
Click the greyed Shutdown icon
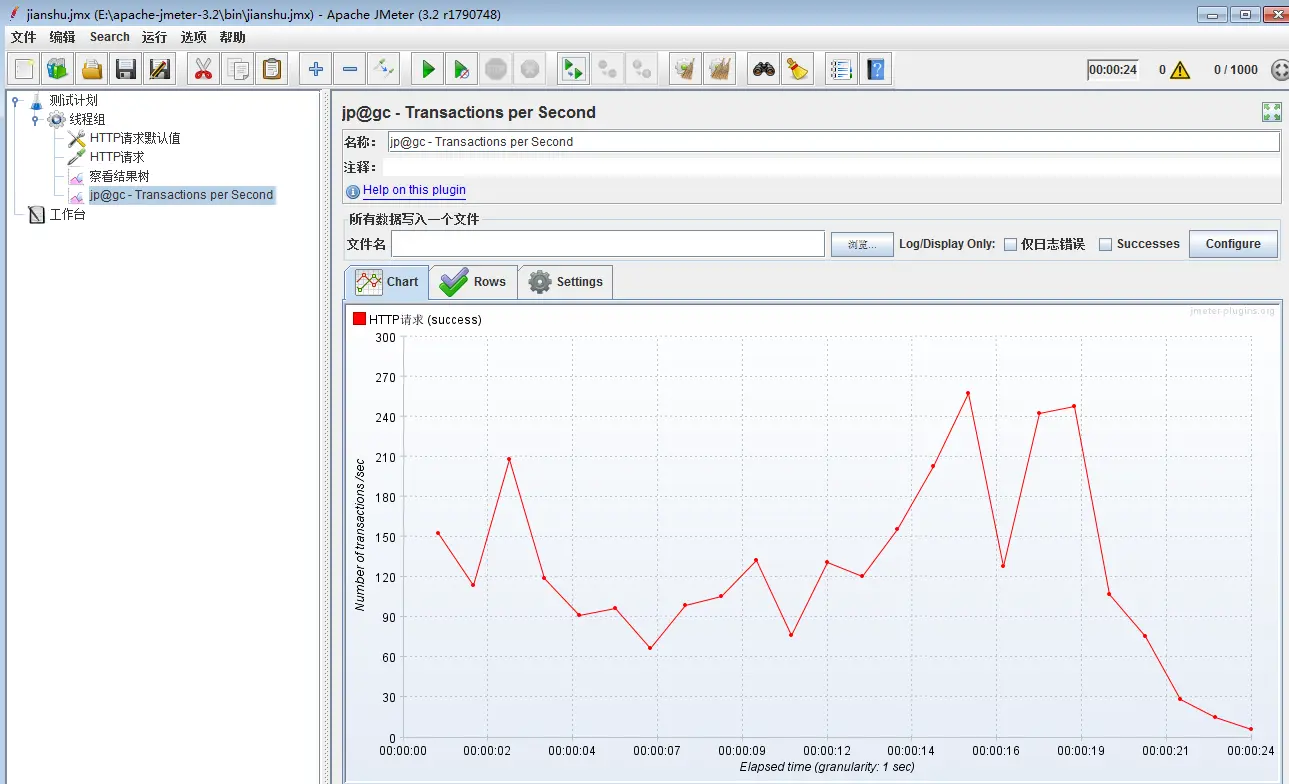[x=530, y=69]
